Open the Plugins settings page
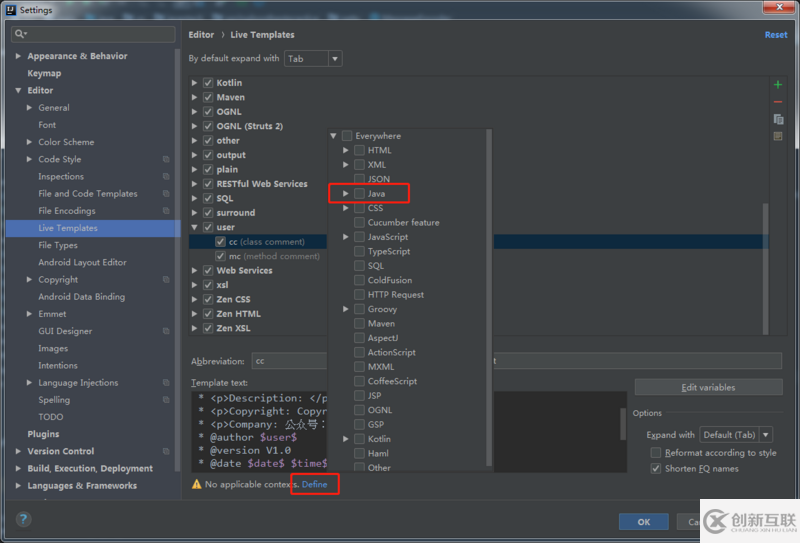The width and height of the screenshot is (800, 543). (x=43, y=434)
